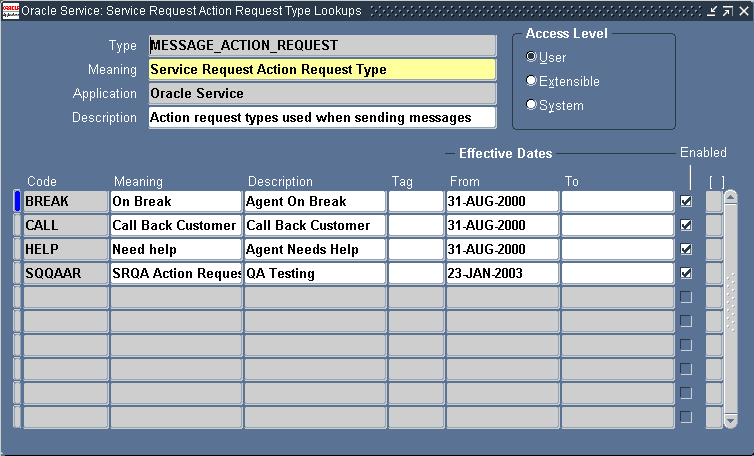Click the Oracle icon in title bar
The height and width of the screenshot is (456, 754).
(x=11, y=11)
